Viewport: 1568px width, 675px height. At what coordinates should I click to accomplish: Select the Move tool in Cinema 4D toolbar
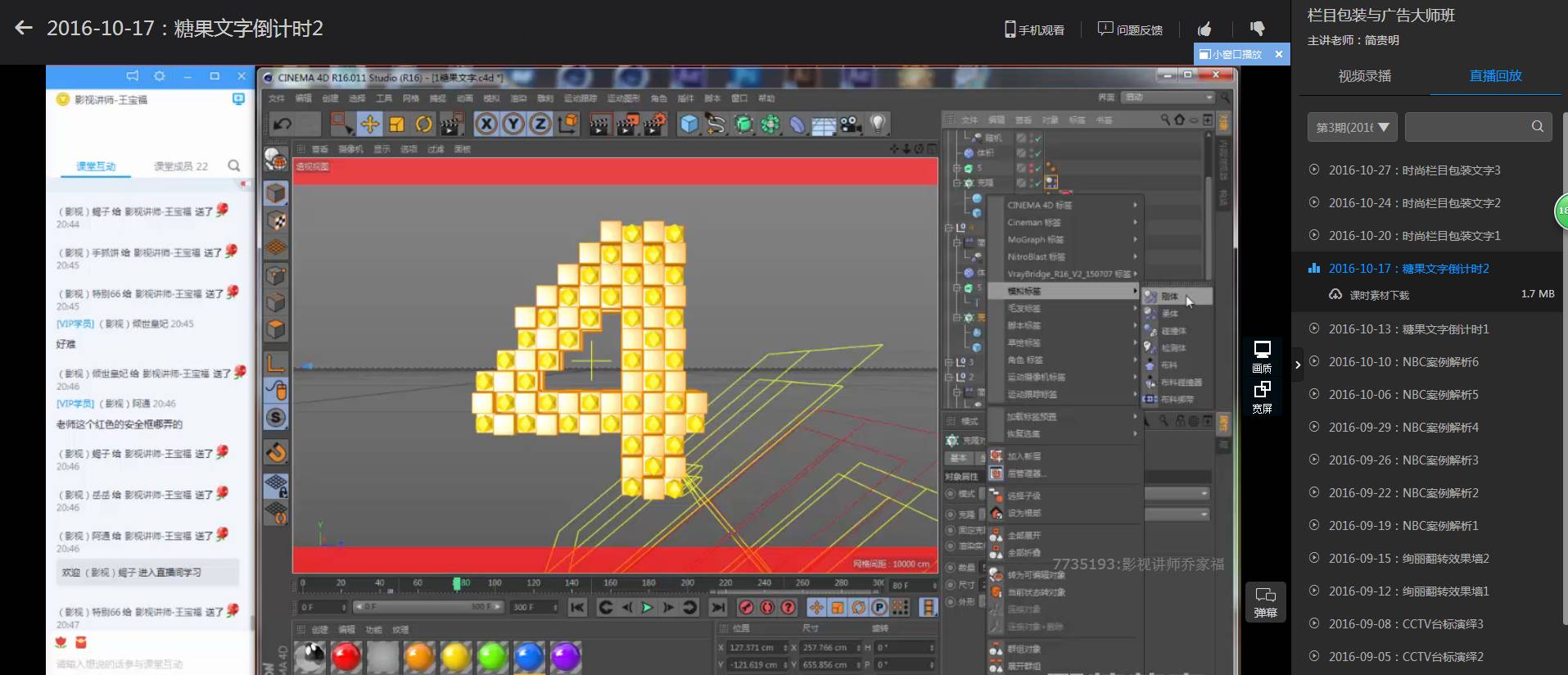[370, 125]
